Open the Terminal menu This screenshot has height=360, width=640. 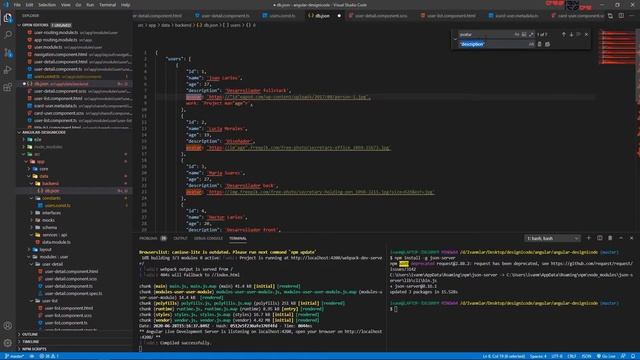(x=107, y=5)
